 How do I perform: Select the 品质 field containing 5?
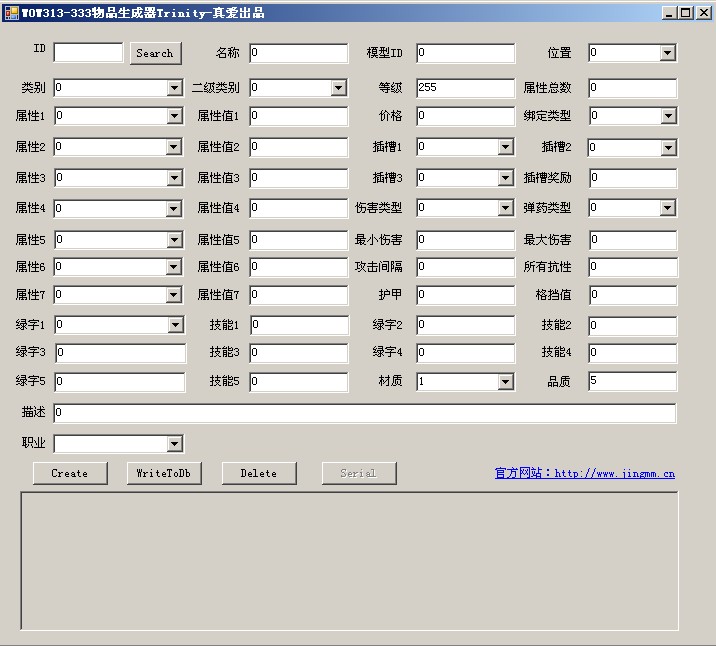(x=632, y=381)
